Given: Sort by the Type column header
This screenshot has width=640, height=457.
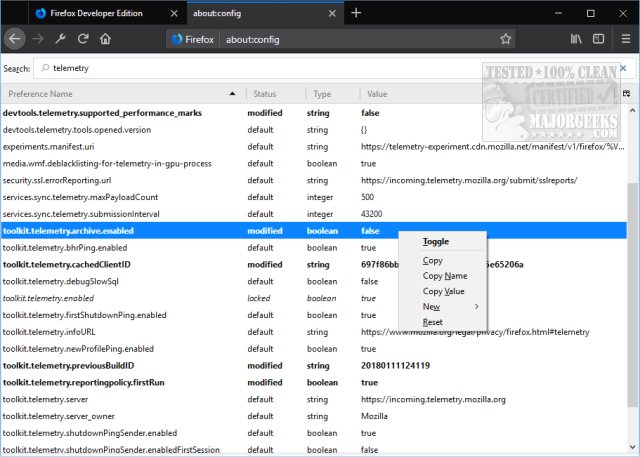Looking at the screenshot, I should 333,94.
